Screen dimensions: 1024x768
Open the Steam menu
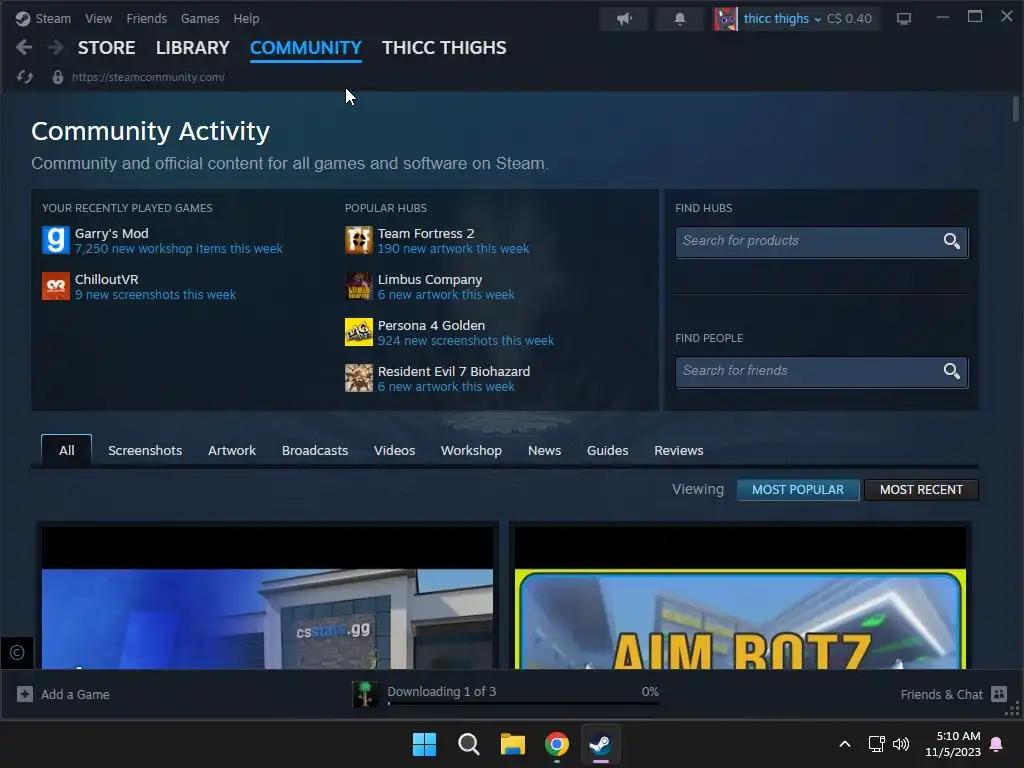53,19
